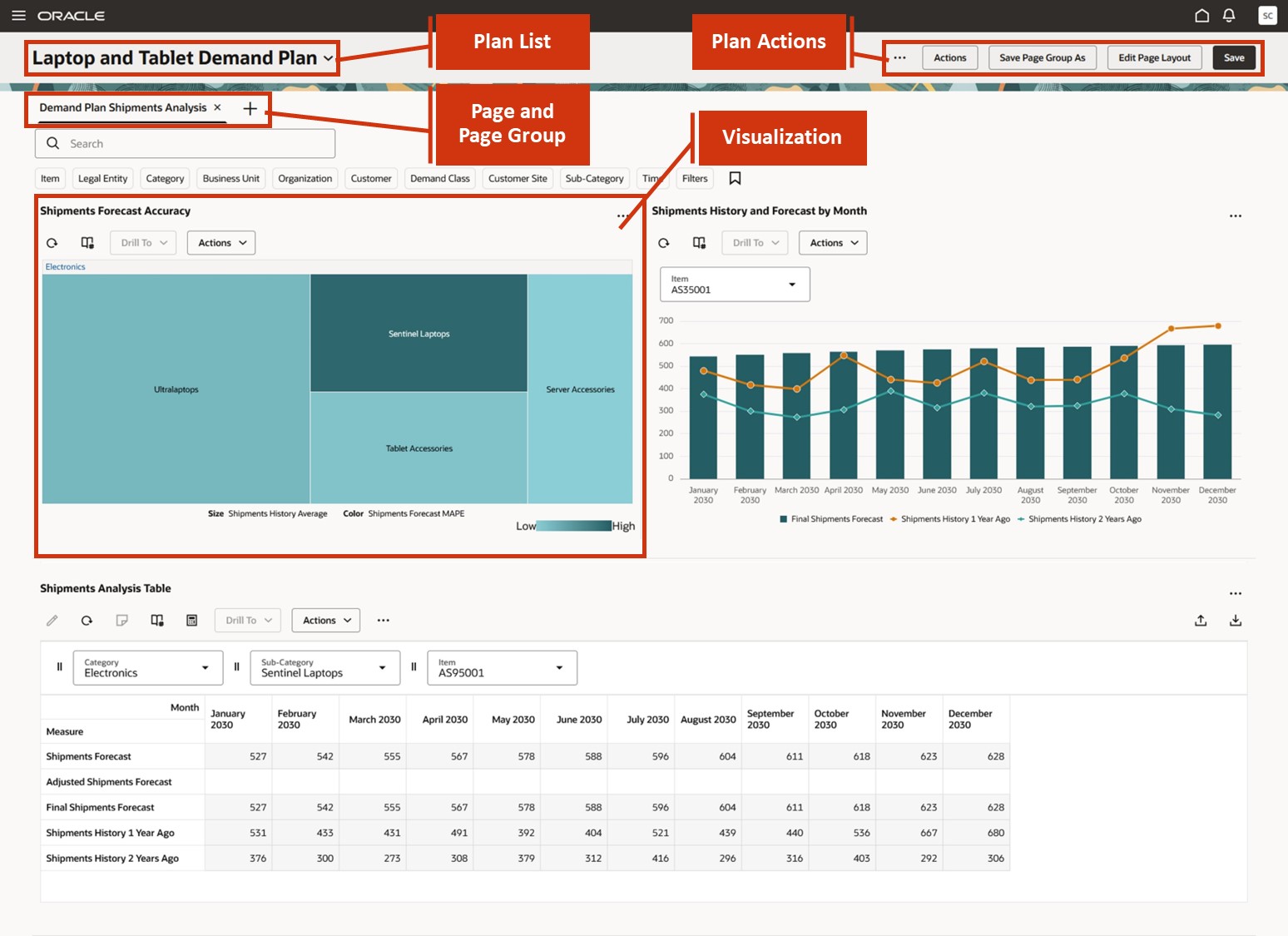Click the upload arrow icon above the table
The height and width of the screenshot is (936, 1288).
[1201, 621]
